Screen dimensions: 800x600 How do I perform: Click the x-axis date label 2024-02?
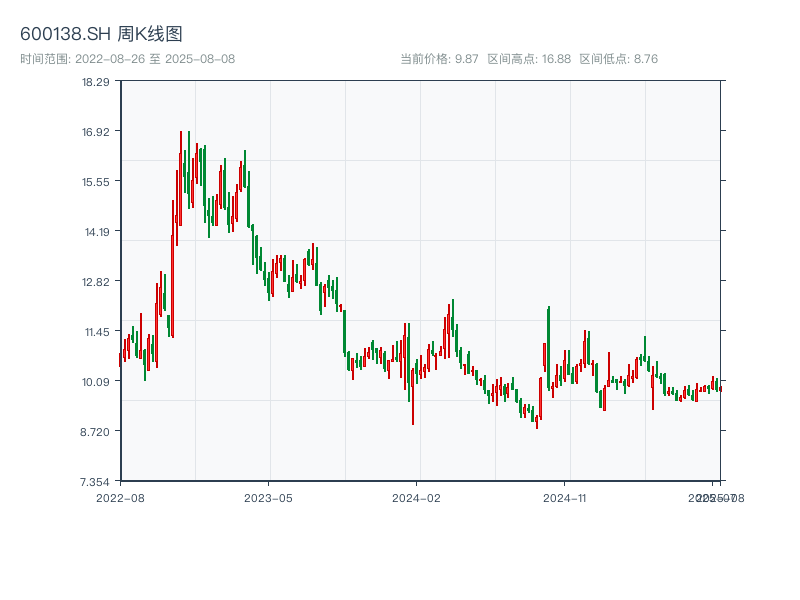coord(416,498)
